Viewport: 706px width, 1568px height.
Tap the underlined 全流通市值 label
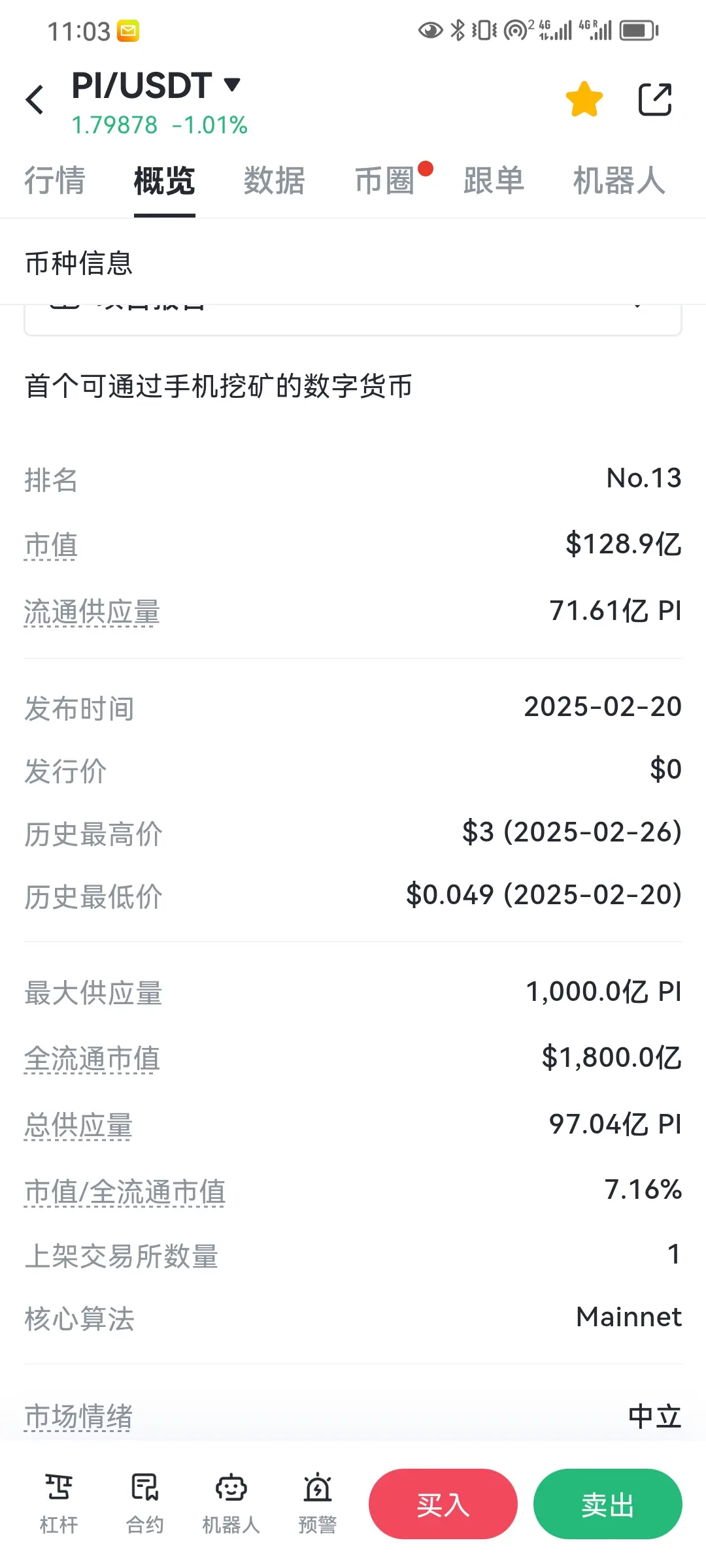(92, 1059)
